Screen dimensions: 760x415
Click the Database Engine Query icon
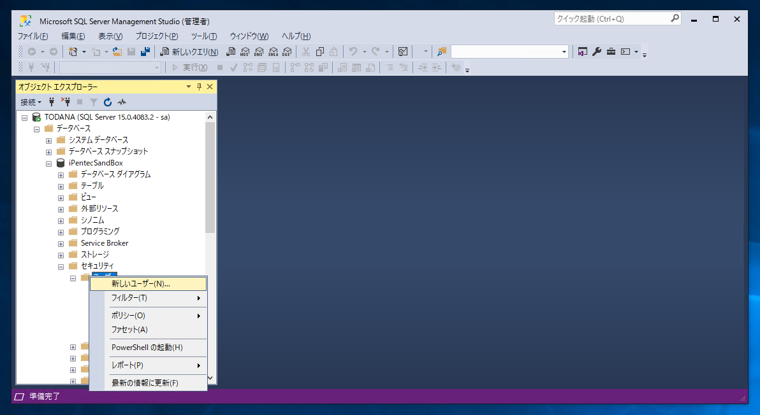tap(231, 51)
